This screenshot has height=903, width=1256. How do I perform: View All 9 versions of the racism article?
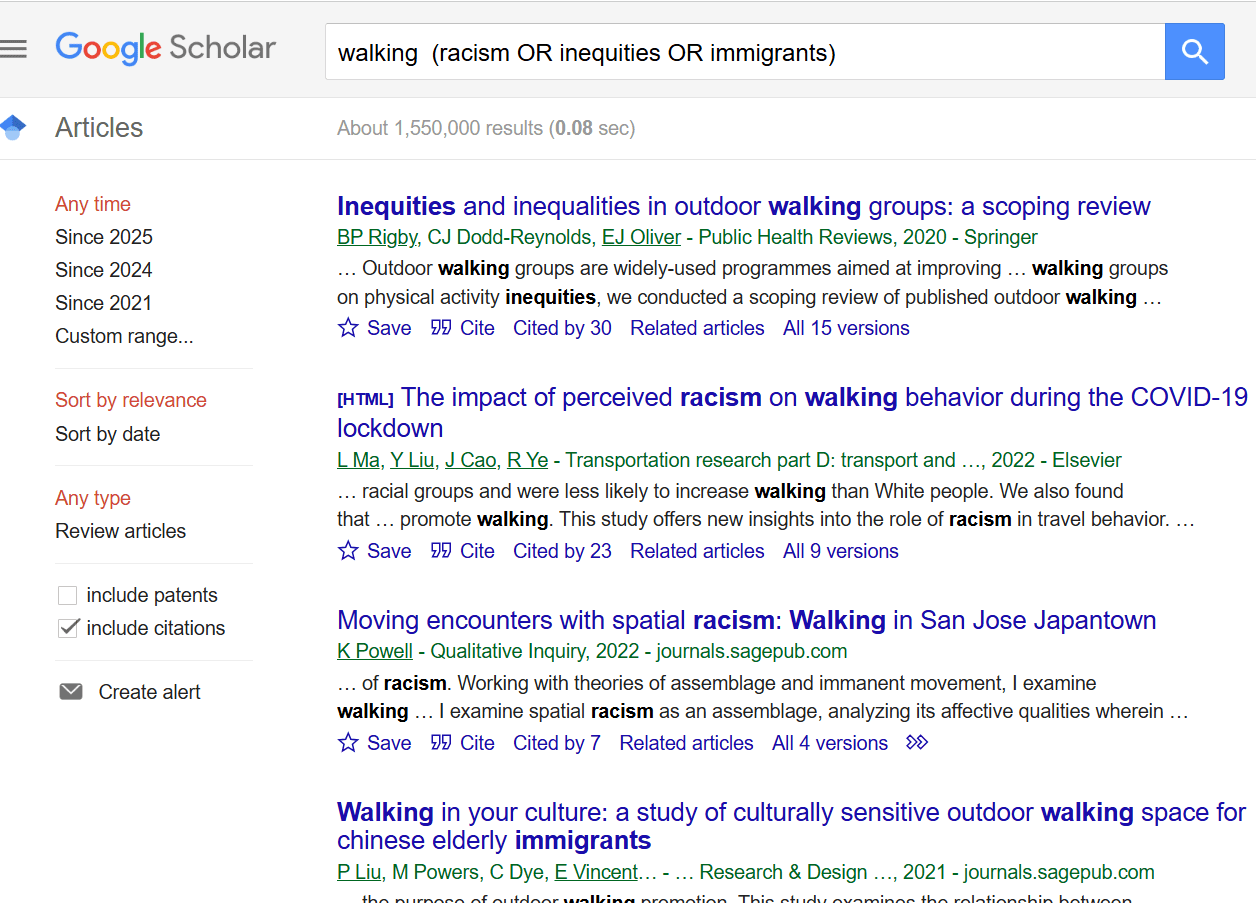click(x=840, y=550)
